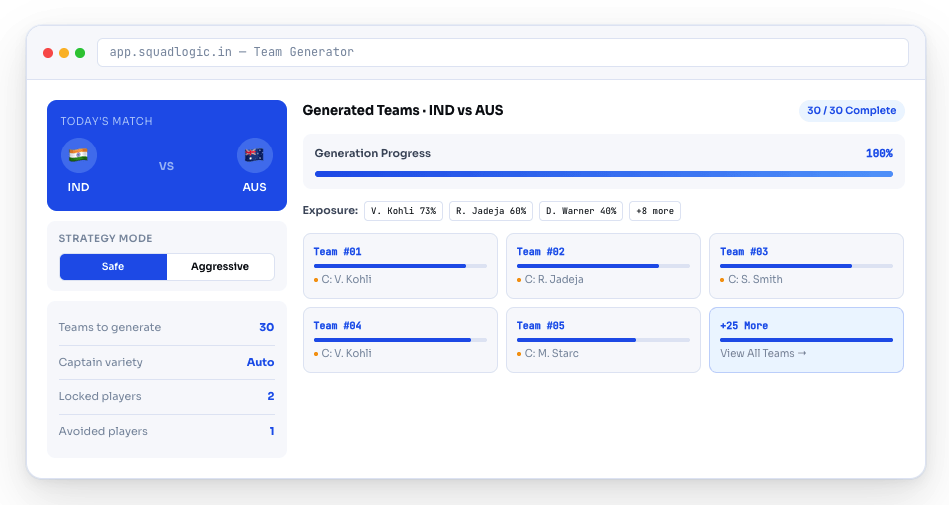Viewport: 949px width, 505px height.
Task: Click the Generation Progress bar
Action: (603, 174)
